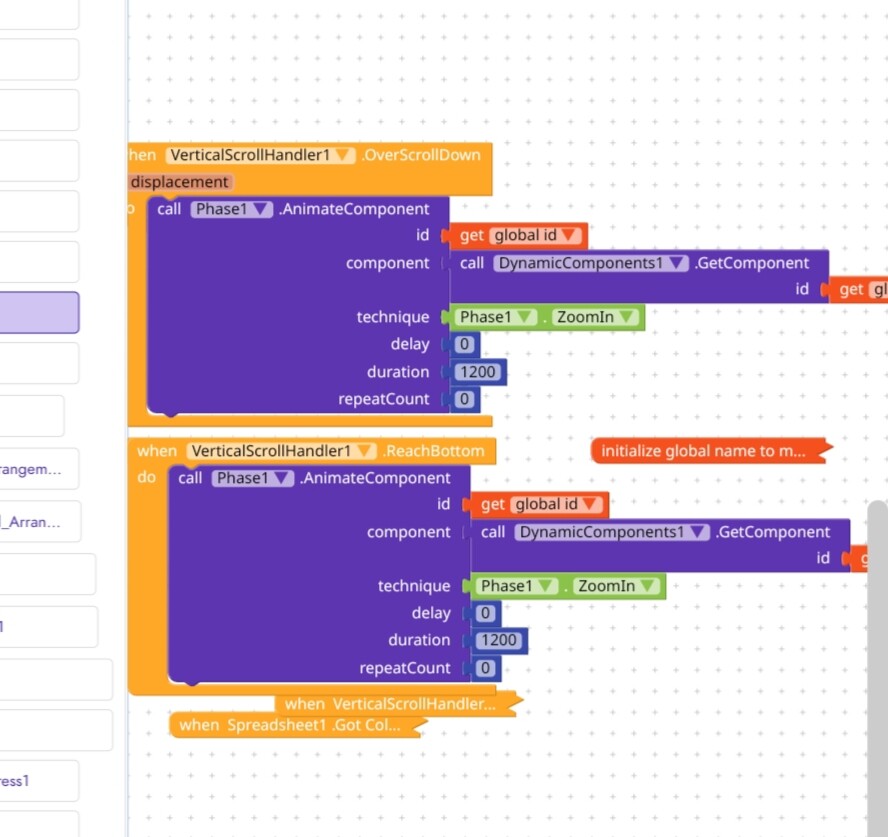Open green Phase1 technique dropdown under OverScrollDown
Screen dimensions: 888x837
tap(496, 317)
